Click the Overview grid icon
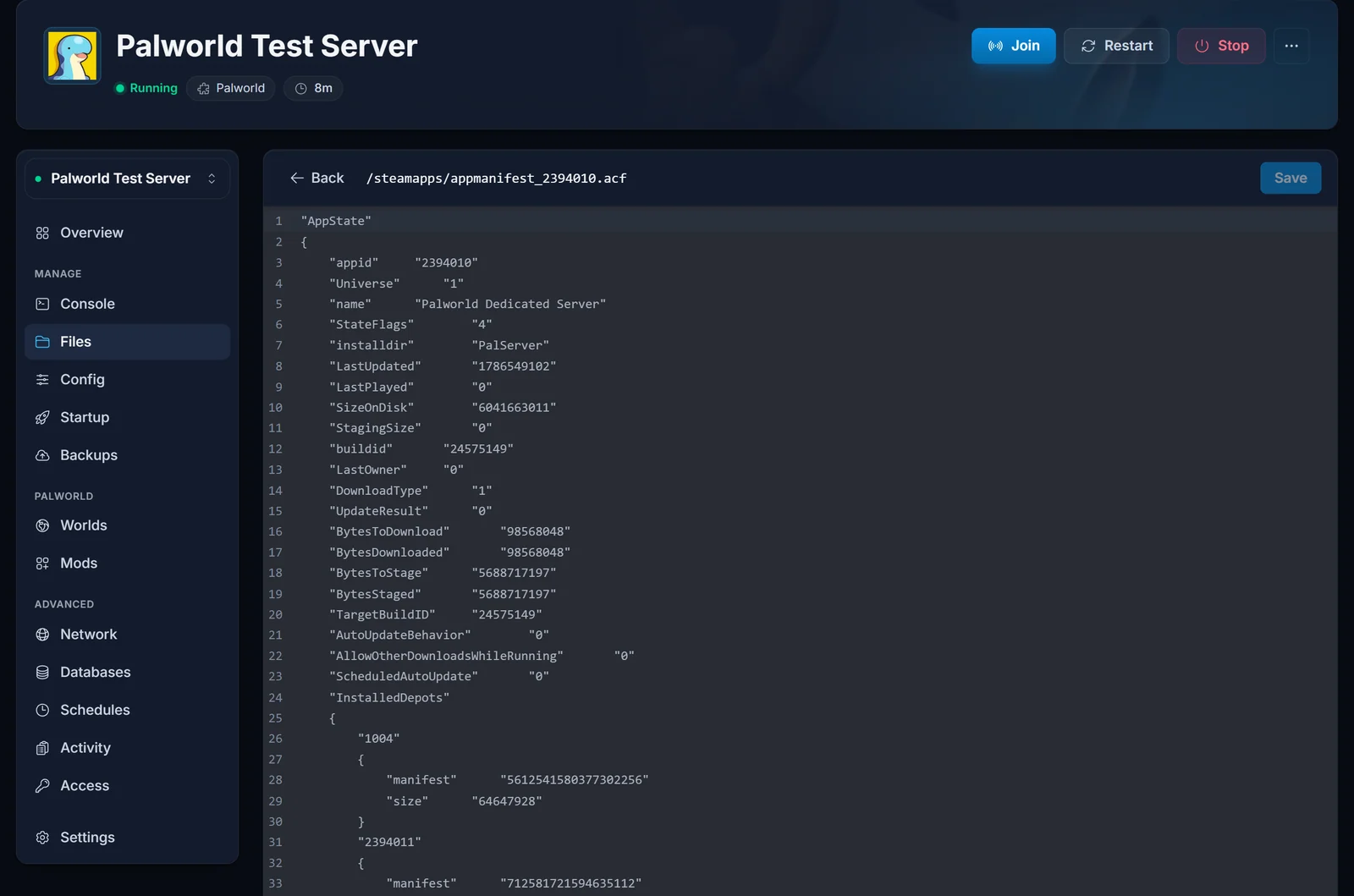The image size is (1354, 896). 42,233
